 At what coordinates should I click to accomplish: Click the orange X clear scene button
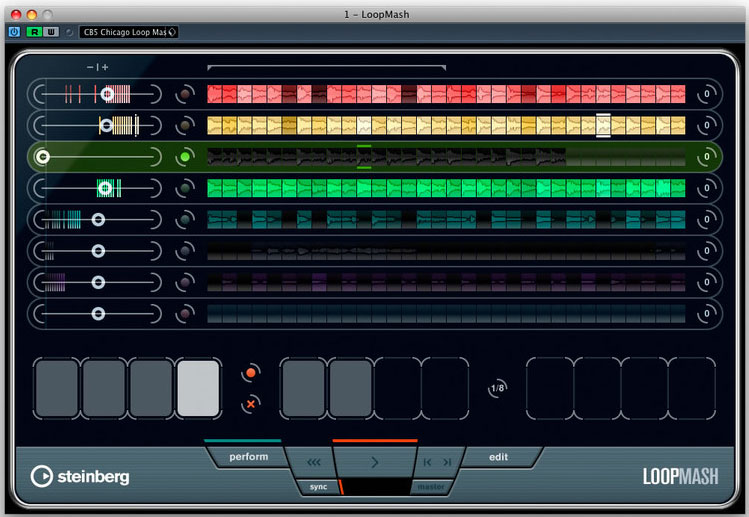(251, 404)
